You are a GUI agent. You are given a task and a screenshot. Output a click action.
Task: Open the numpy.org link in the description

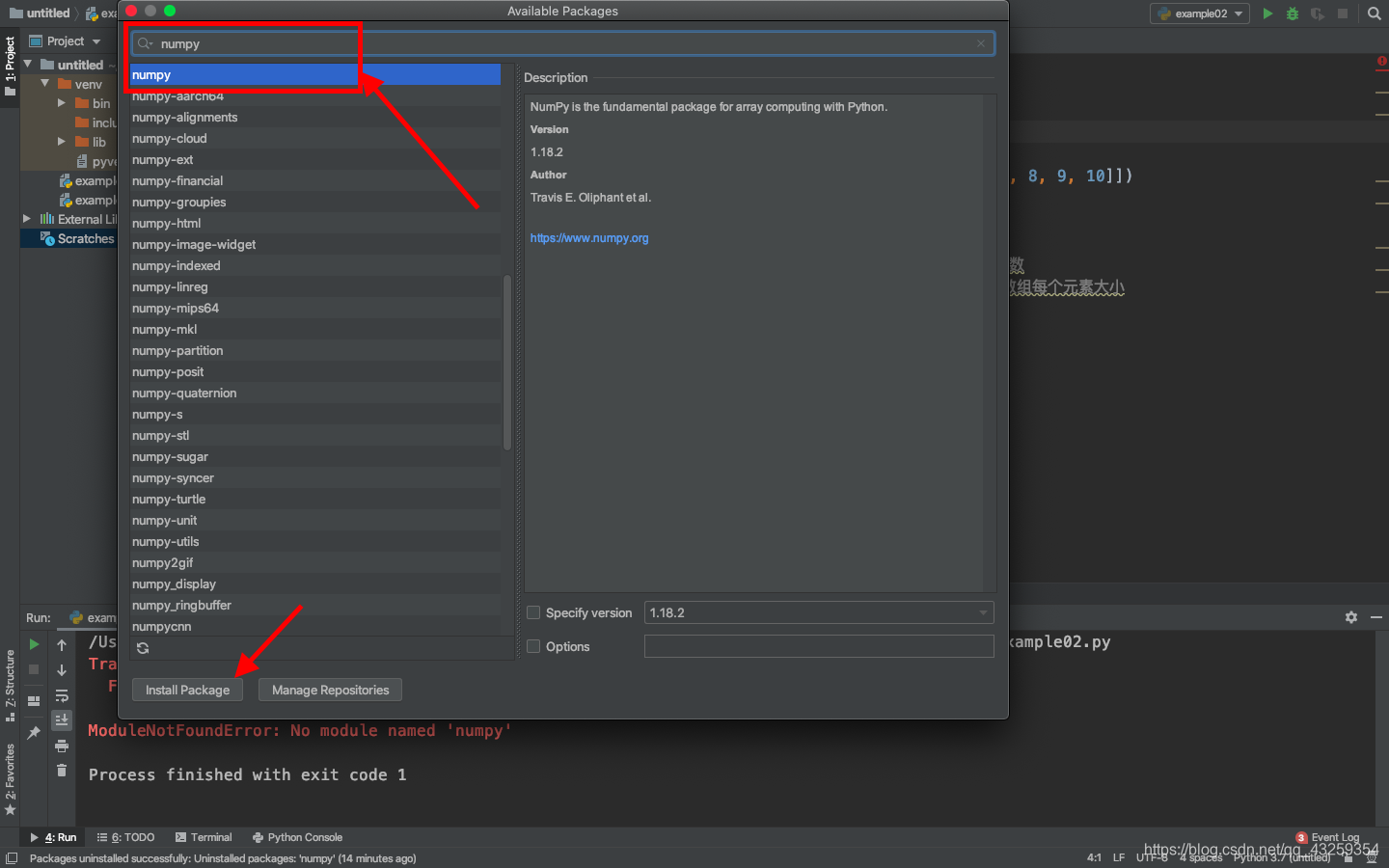(588, 238)
